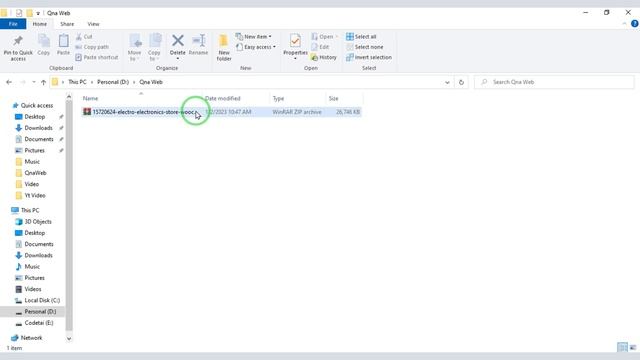The width and height of the screenshot is (640, 360).
Task: Switch to the Share ribbon tab
Action: coord(67,24)
